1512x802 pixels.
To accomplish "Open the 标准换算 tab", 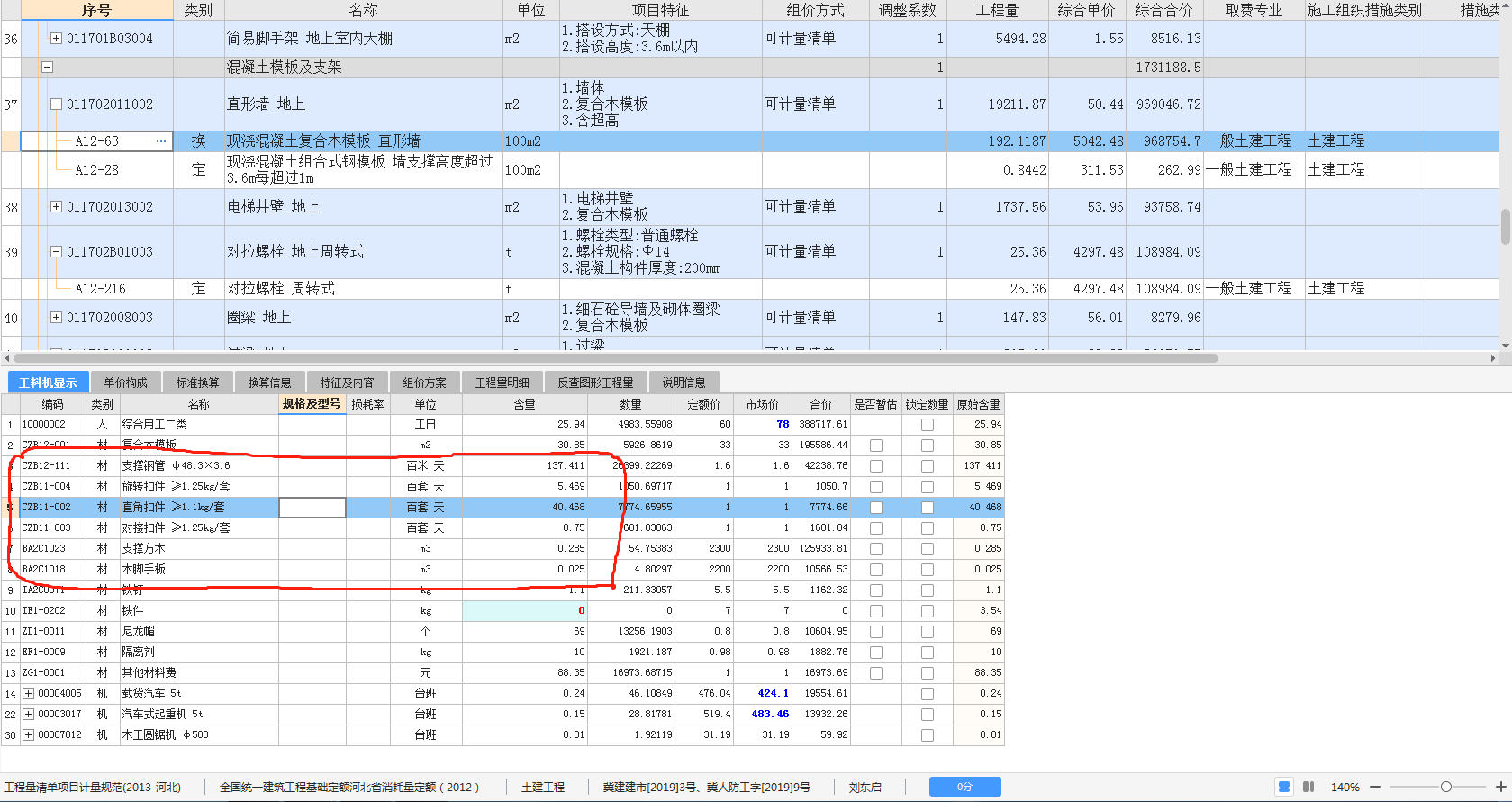I will pyautogui.click(x=198, y=383).
